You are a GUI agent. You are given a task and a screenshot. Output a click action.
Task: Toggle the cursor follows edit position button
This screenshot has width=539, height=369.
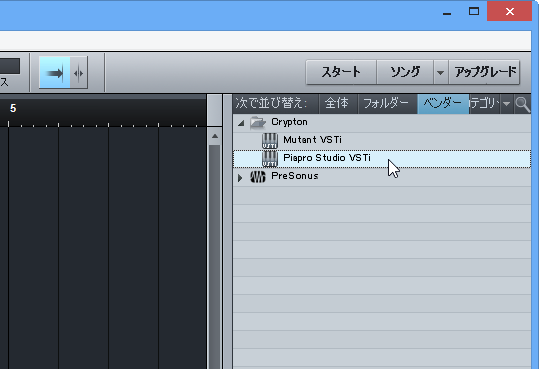[79, 73]
